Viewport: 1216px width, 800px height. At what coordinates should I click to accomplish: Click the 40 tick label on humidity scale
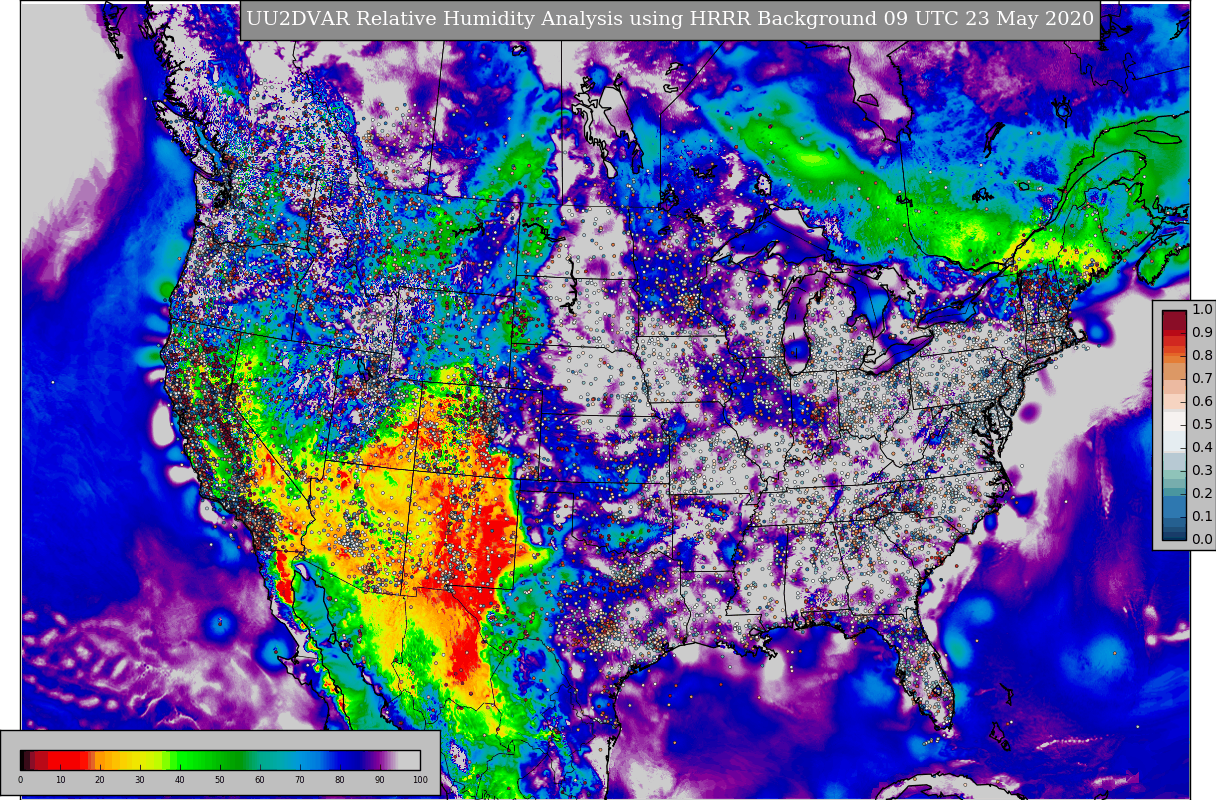click(180, 780)
